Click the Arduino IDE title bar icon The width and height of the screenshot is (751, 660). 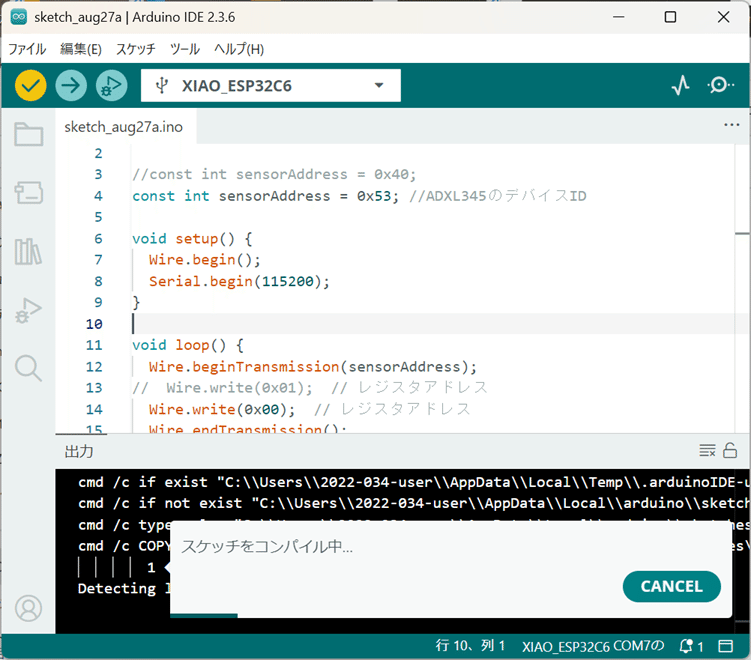click(19, 17)
